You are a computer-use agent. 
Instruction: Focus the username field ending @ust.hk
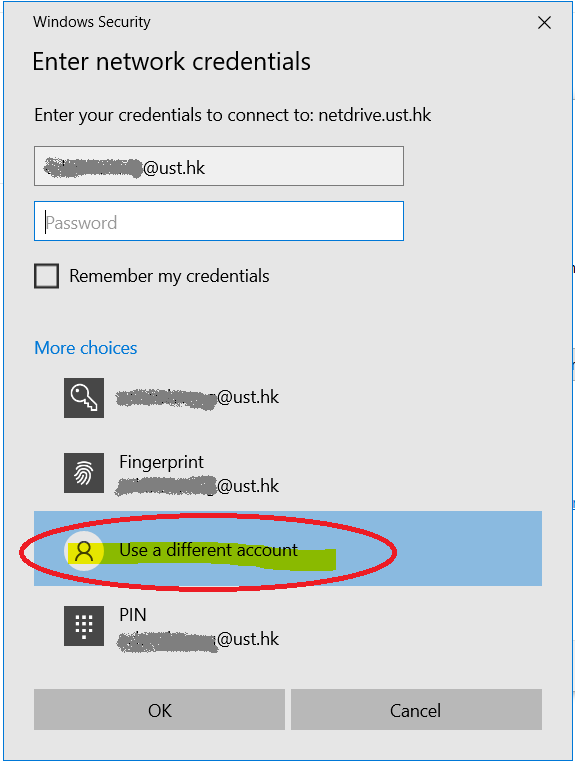(219, 166)
